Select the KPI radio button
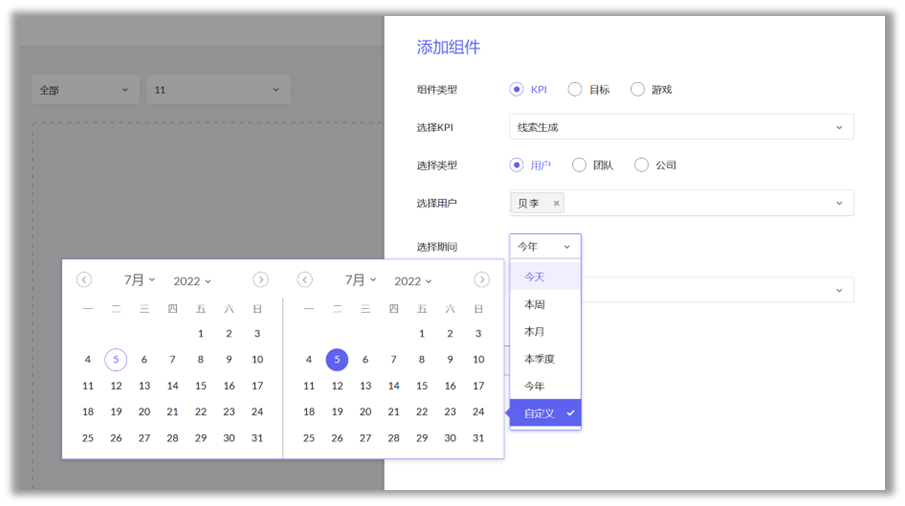This screenshot has height=506, width=905. click(517, 89)
